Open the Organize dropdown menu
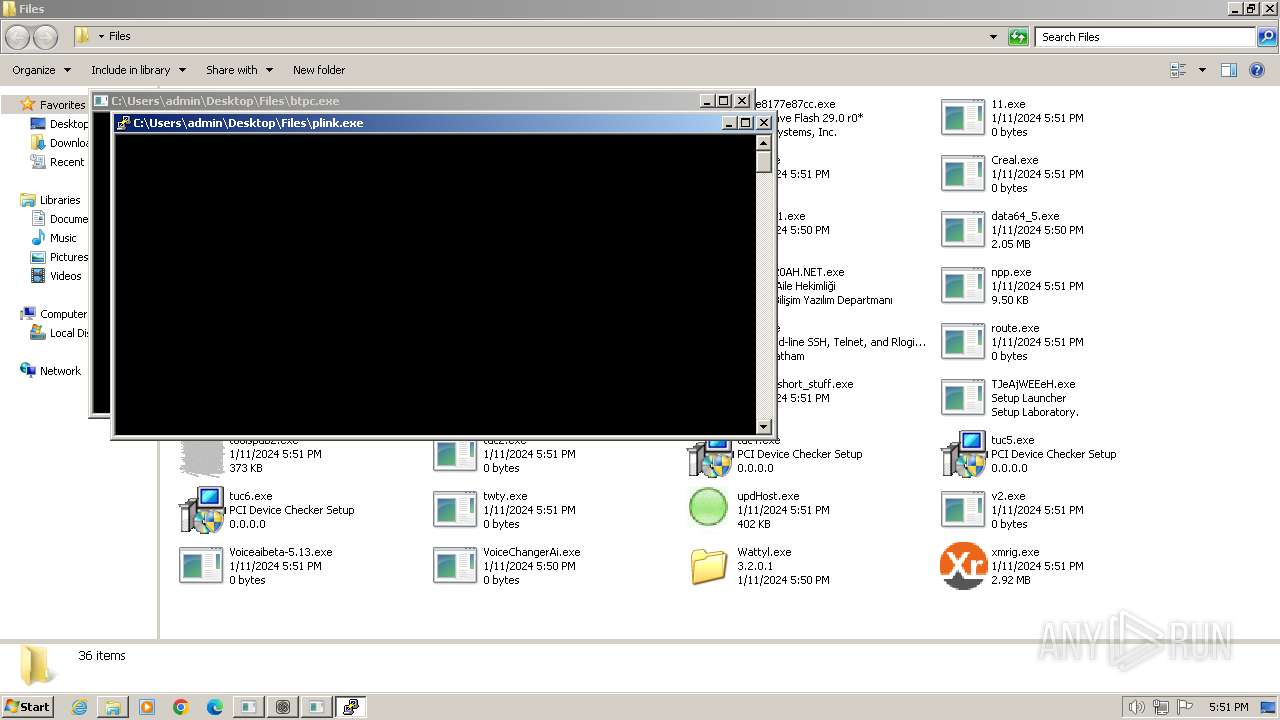 tap(41, 70)
